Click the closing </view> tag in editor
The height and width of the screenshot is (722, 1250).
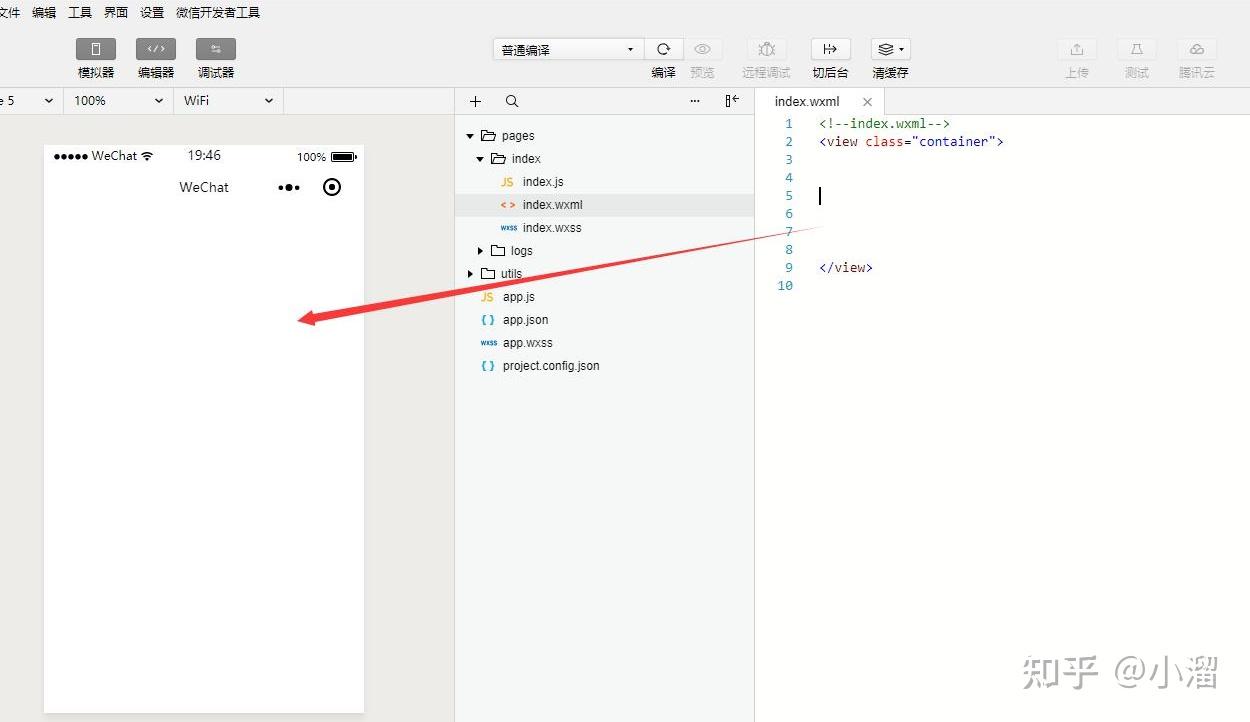click(846, 268)
